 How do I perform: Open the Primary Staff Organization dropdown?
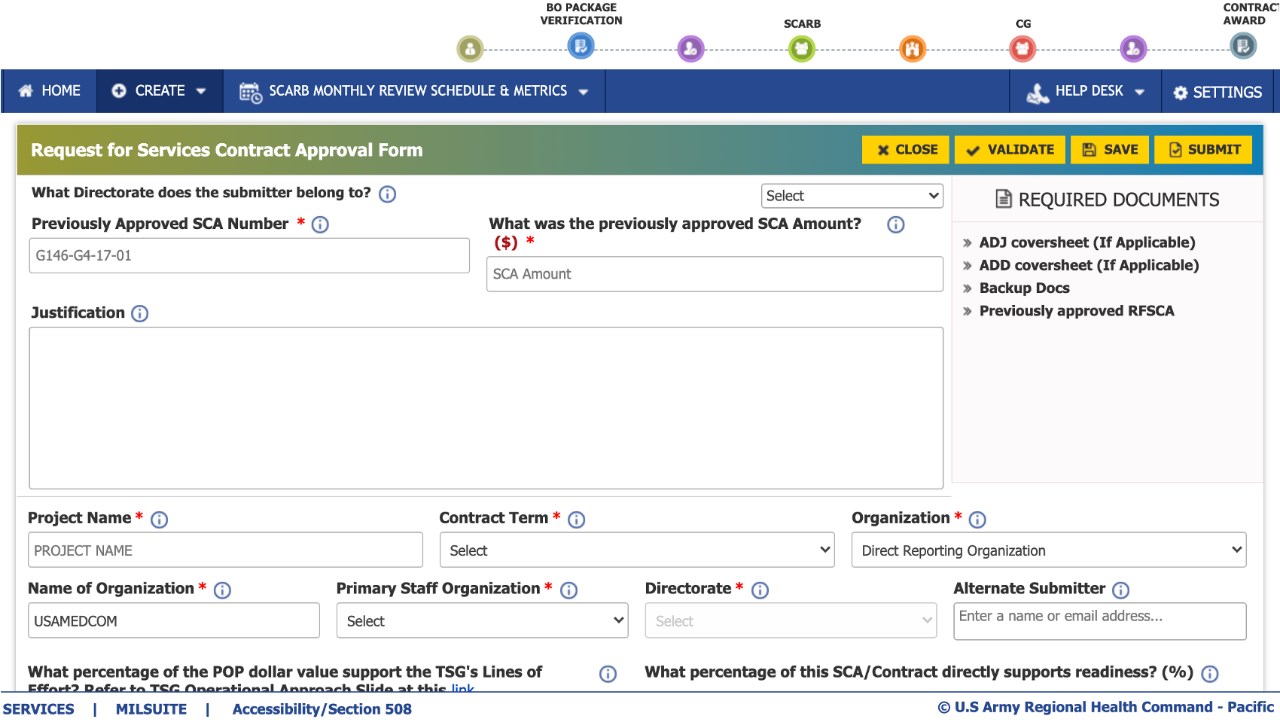(482, 621)
